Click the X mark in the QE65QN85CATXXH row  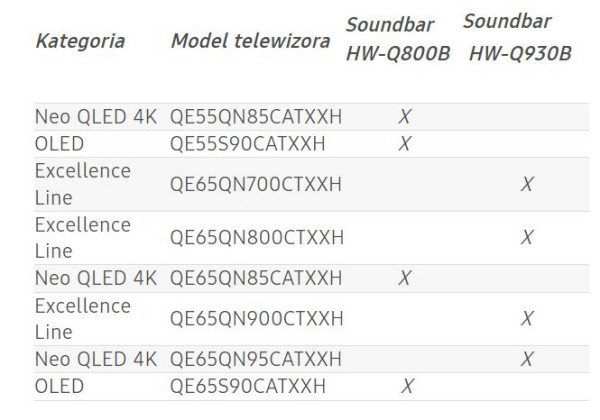(404, 277)
